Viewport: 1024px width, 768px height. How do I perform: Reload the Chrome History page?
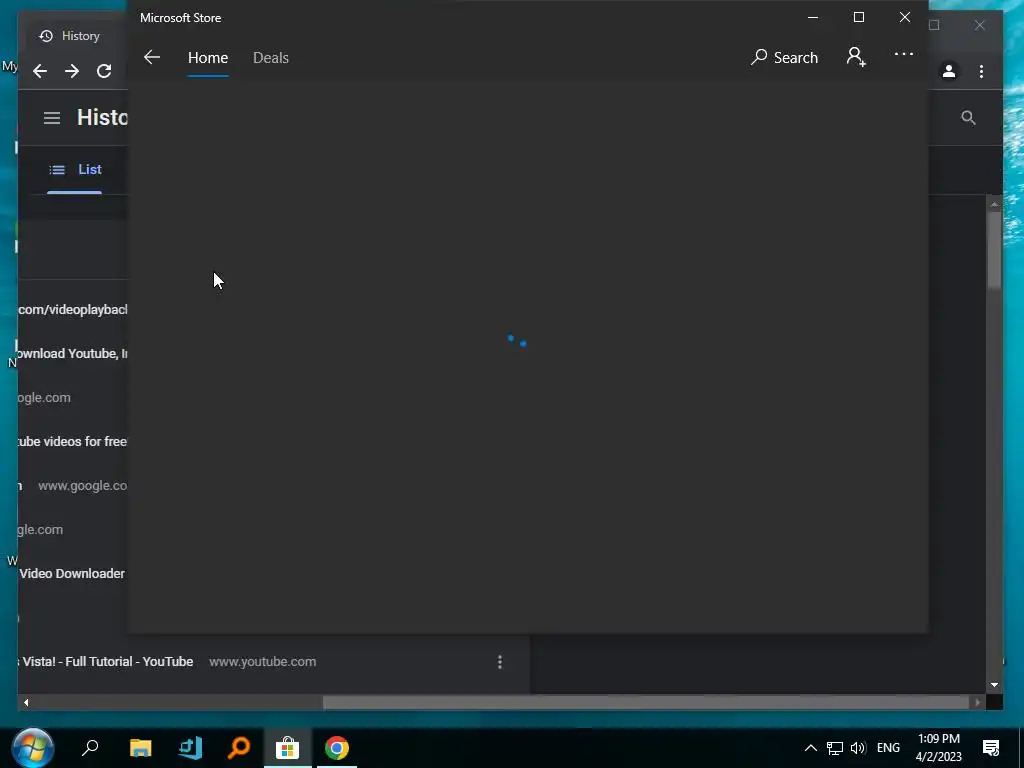pyautogui.click(x=104, y=71)
